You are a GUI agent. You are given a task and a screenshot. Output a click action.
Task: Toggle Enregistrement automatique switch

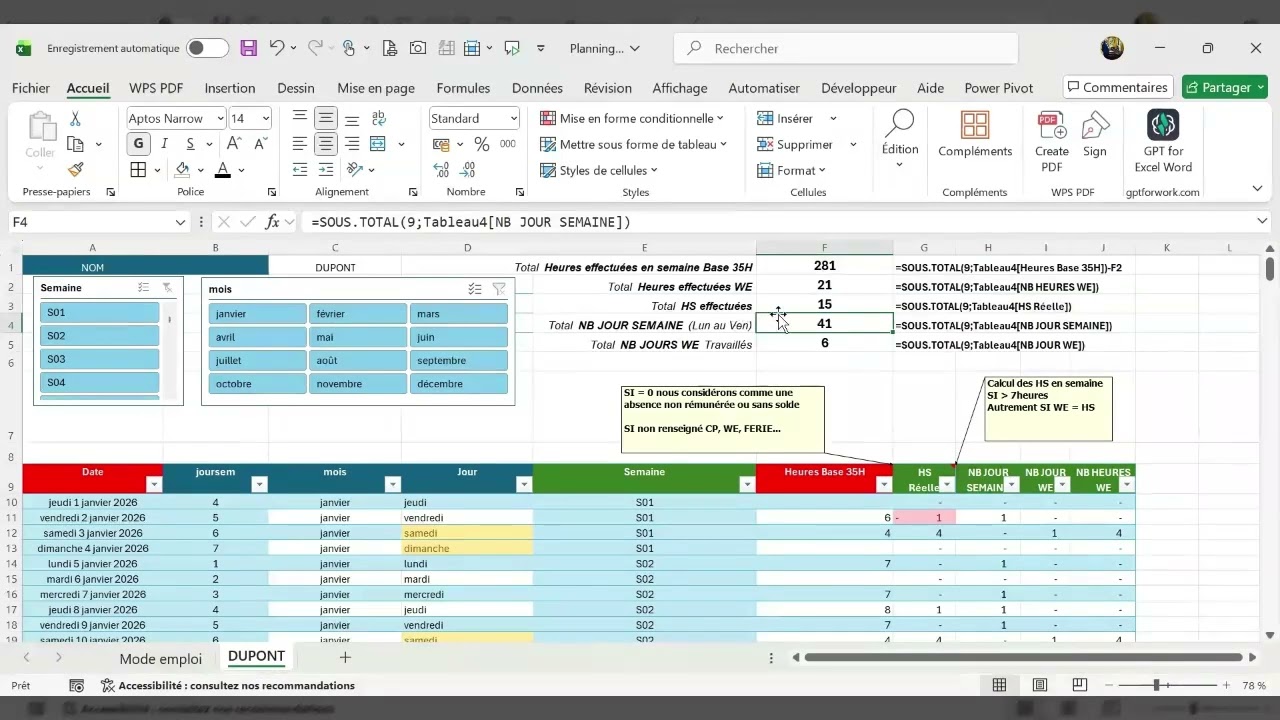[x=207, y=48]
